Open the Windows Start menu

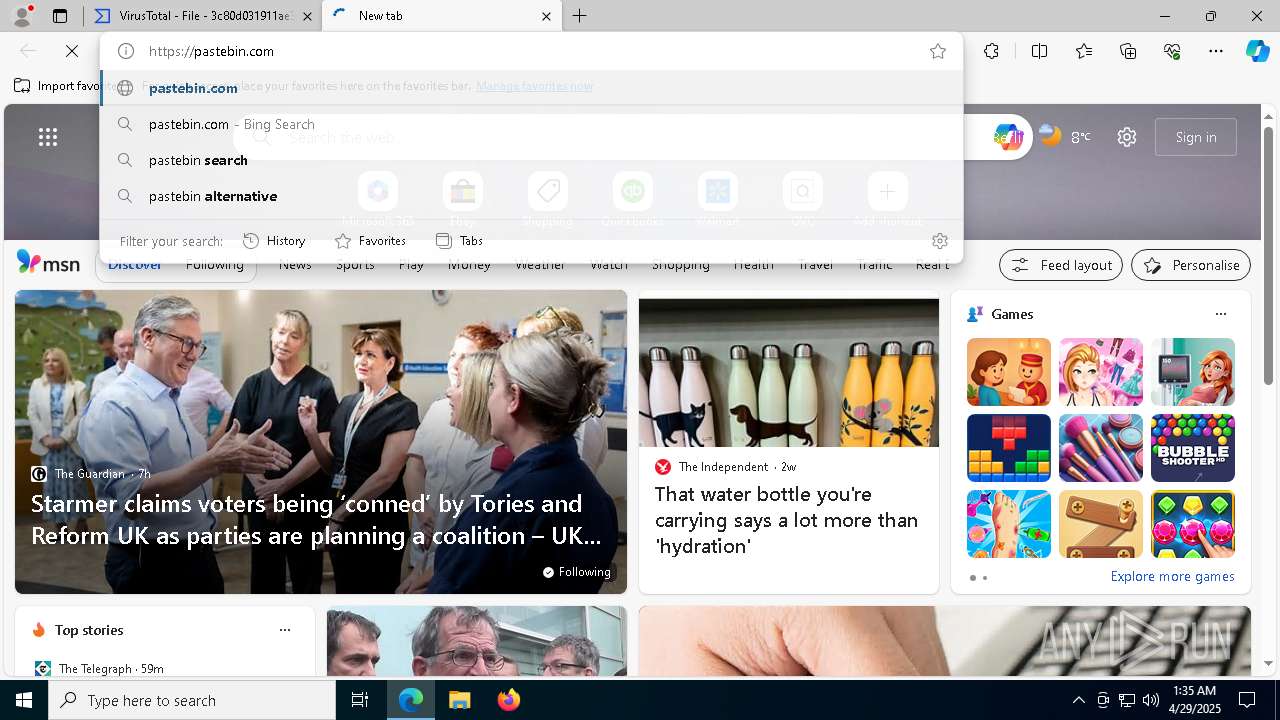tap(24, 700)
